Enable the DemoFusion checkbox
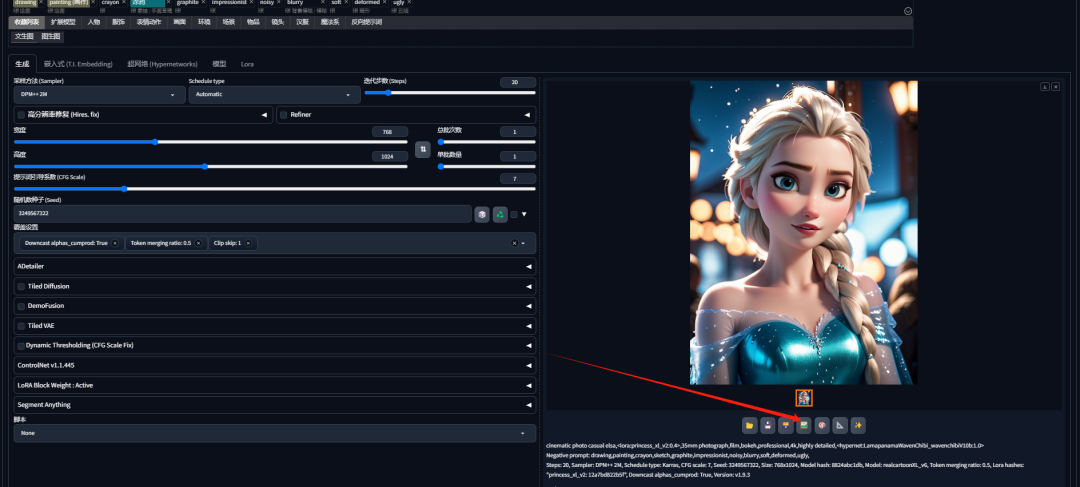 pos(21,306)
